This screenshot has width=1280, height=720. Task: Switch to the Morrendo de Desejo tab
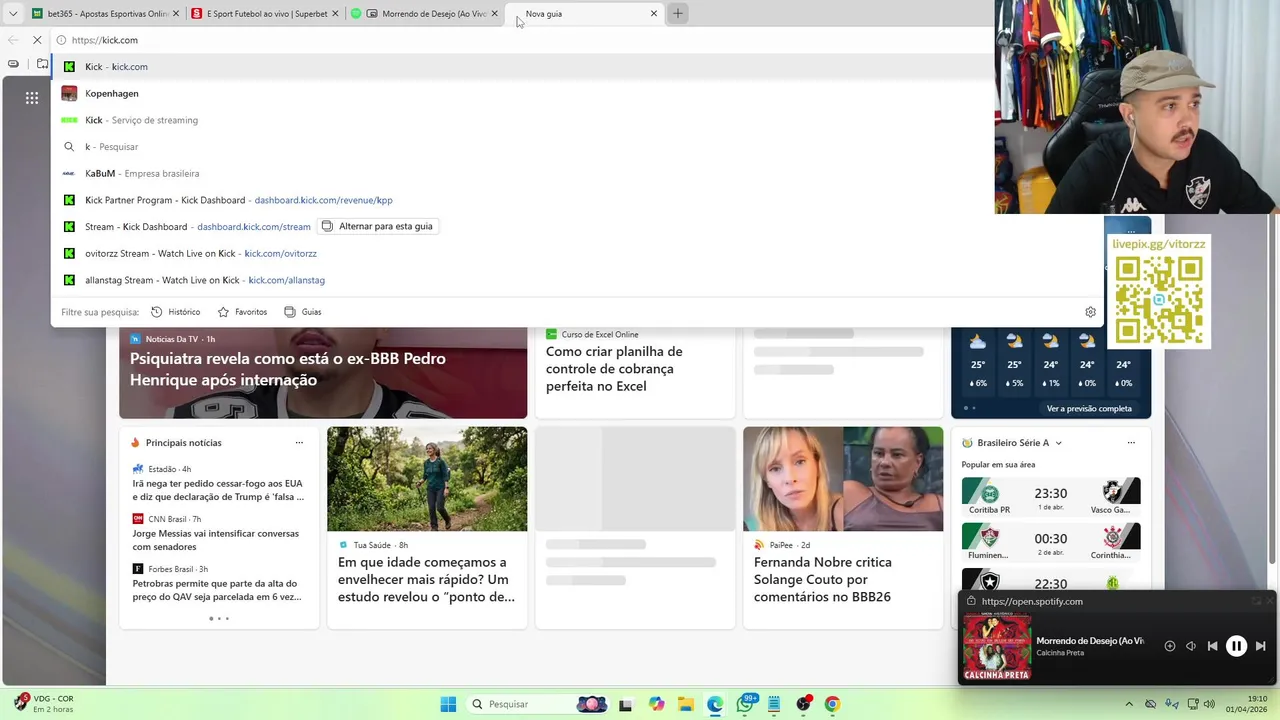click(424, 13)
